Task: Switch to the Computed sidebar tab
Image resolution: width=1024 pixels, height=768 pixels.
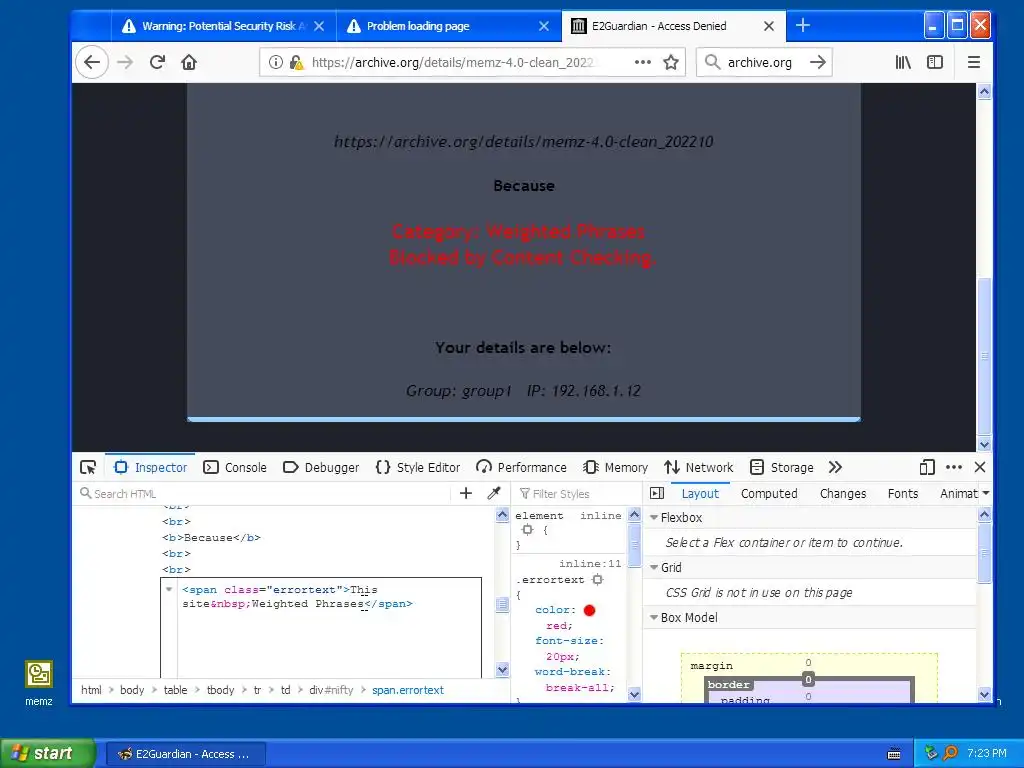Action: click(x=769, y=494)
